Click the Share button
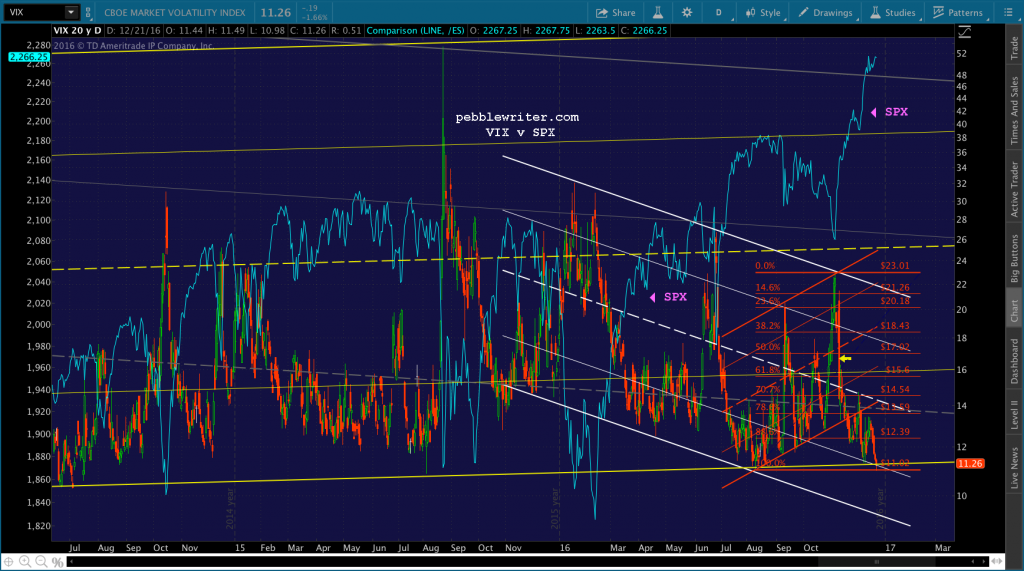 click(x=615, y=12)
